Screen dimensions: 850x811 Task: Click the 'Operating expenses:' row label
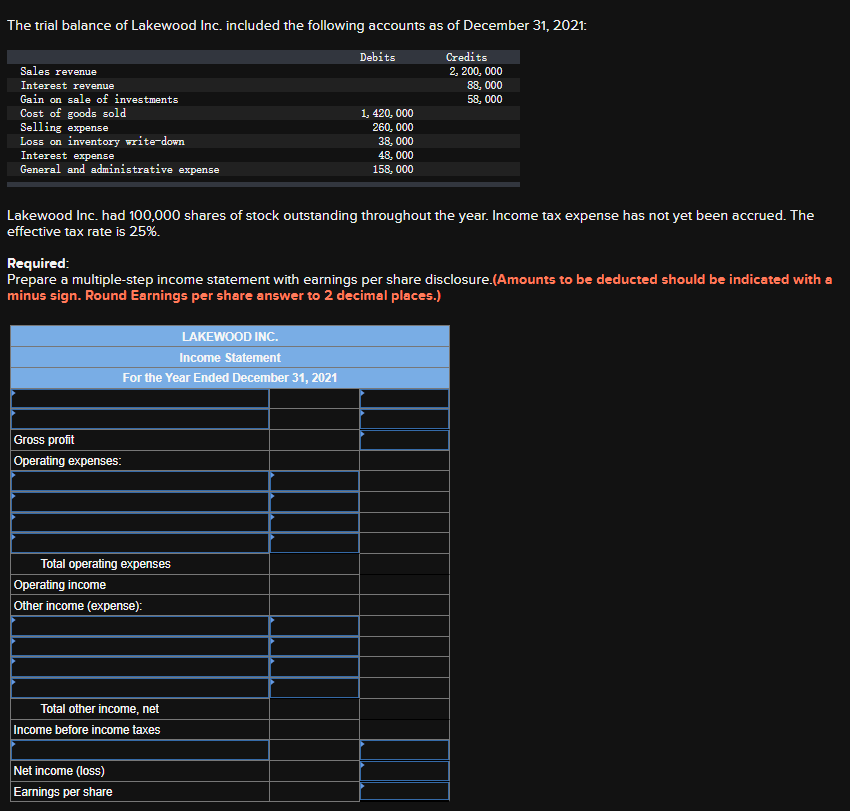67,461
